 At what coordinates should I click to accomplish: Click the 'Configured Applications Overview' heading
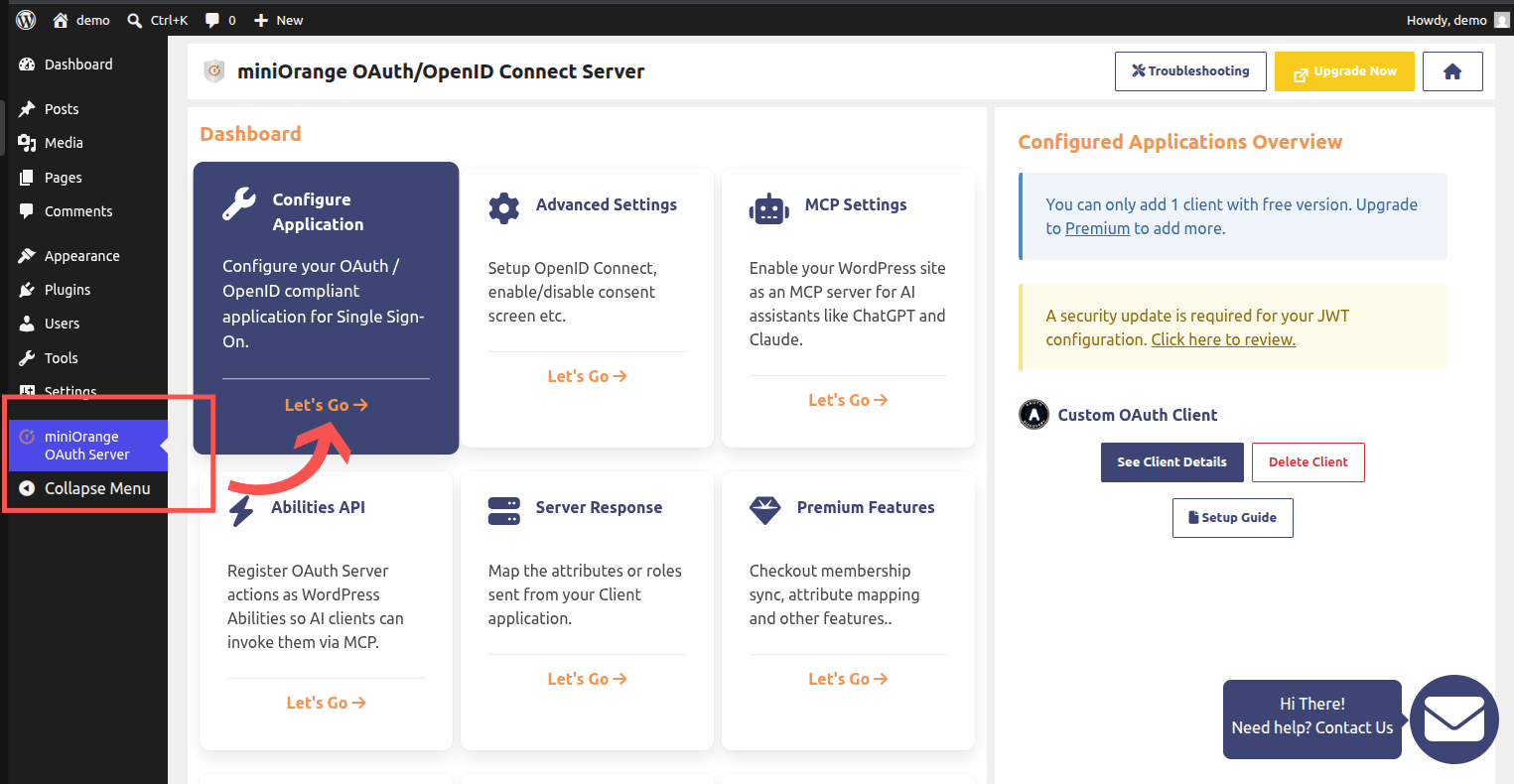pyautogui.click(x=1180, y=142)
